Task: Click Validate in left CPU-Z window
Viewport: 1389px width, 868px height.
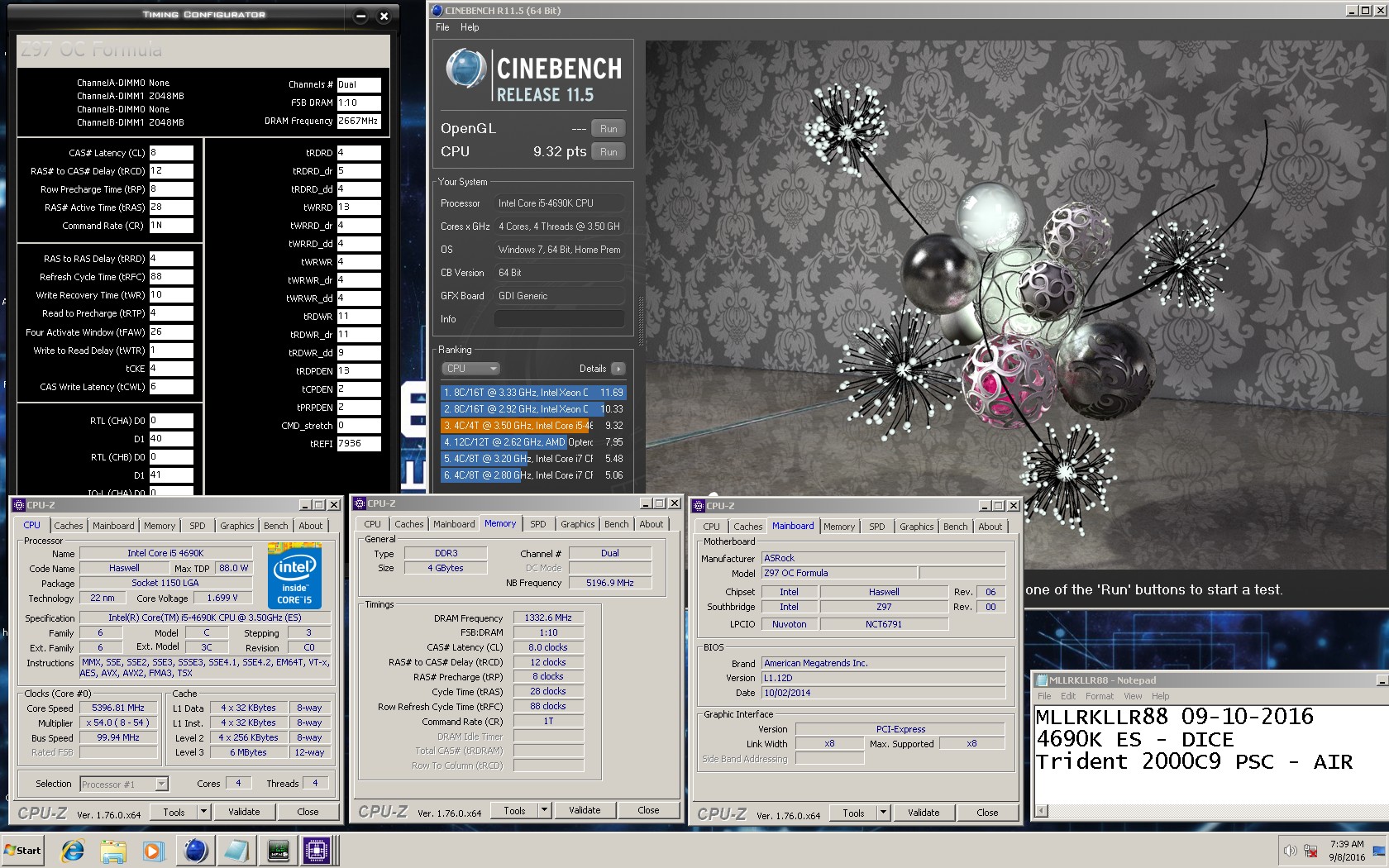Action: pyautogui.click(x=244, y=812)
